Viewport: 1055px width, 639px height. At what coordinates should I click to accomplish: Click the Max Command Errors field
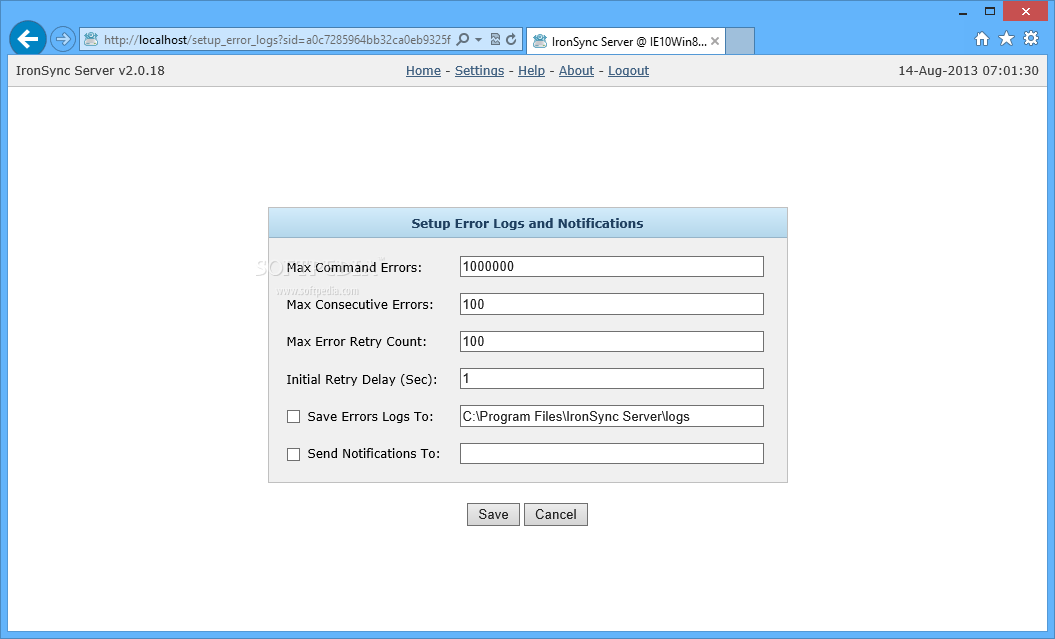coord(612,266)
